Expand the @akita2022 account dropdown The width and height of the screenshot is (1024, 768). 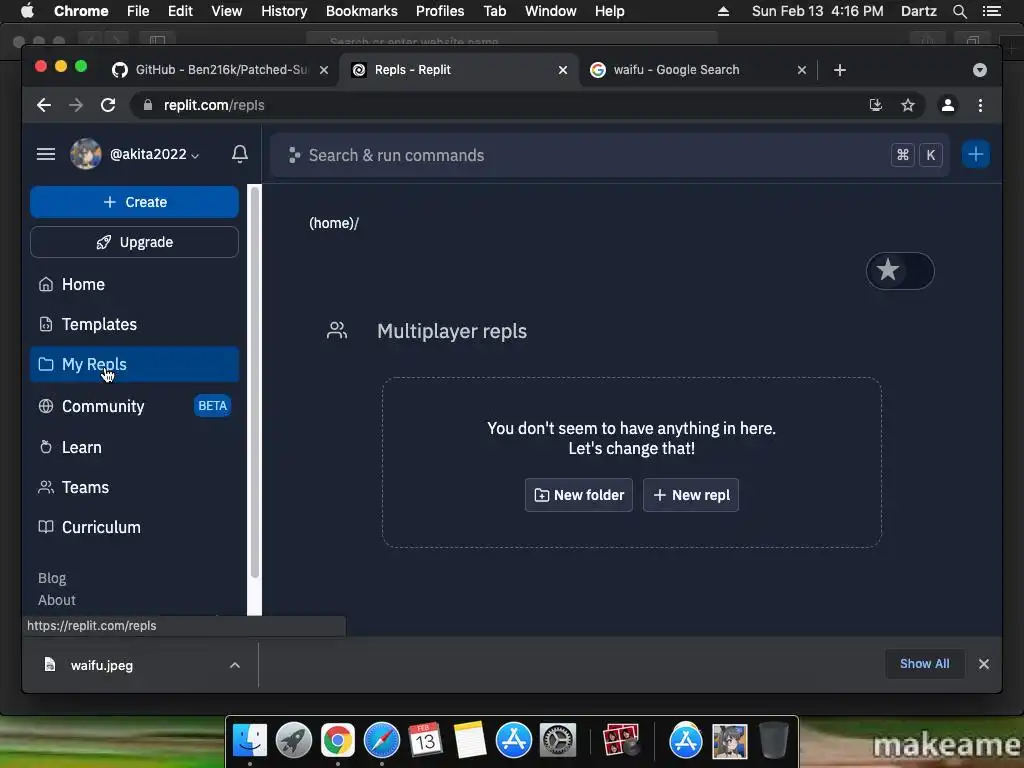tap(155, 154)
